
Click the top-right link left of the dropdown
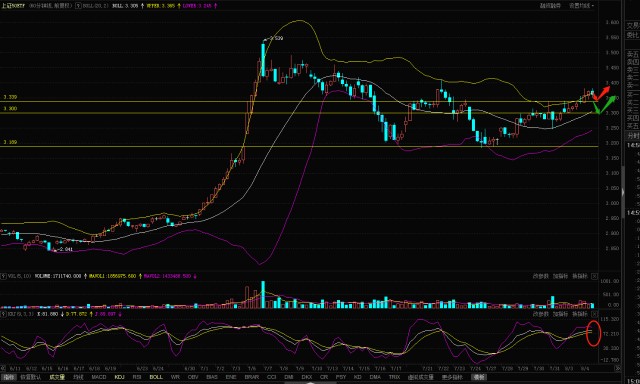point(550,6)
